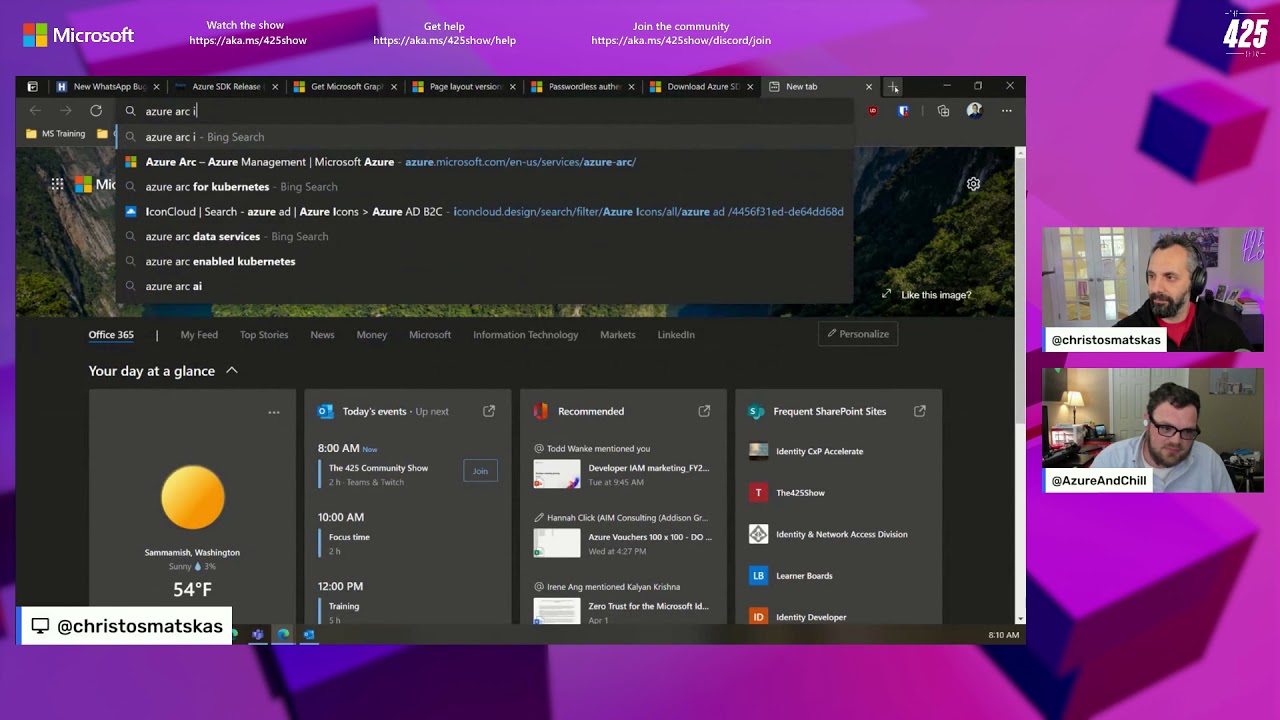Choose the Azure Arc – Azure Management suggestion
The height and width of the screenshot is (720, 1280).
[485, 162]
